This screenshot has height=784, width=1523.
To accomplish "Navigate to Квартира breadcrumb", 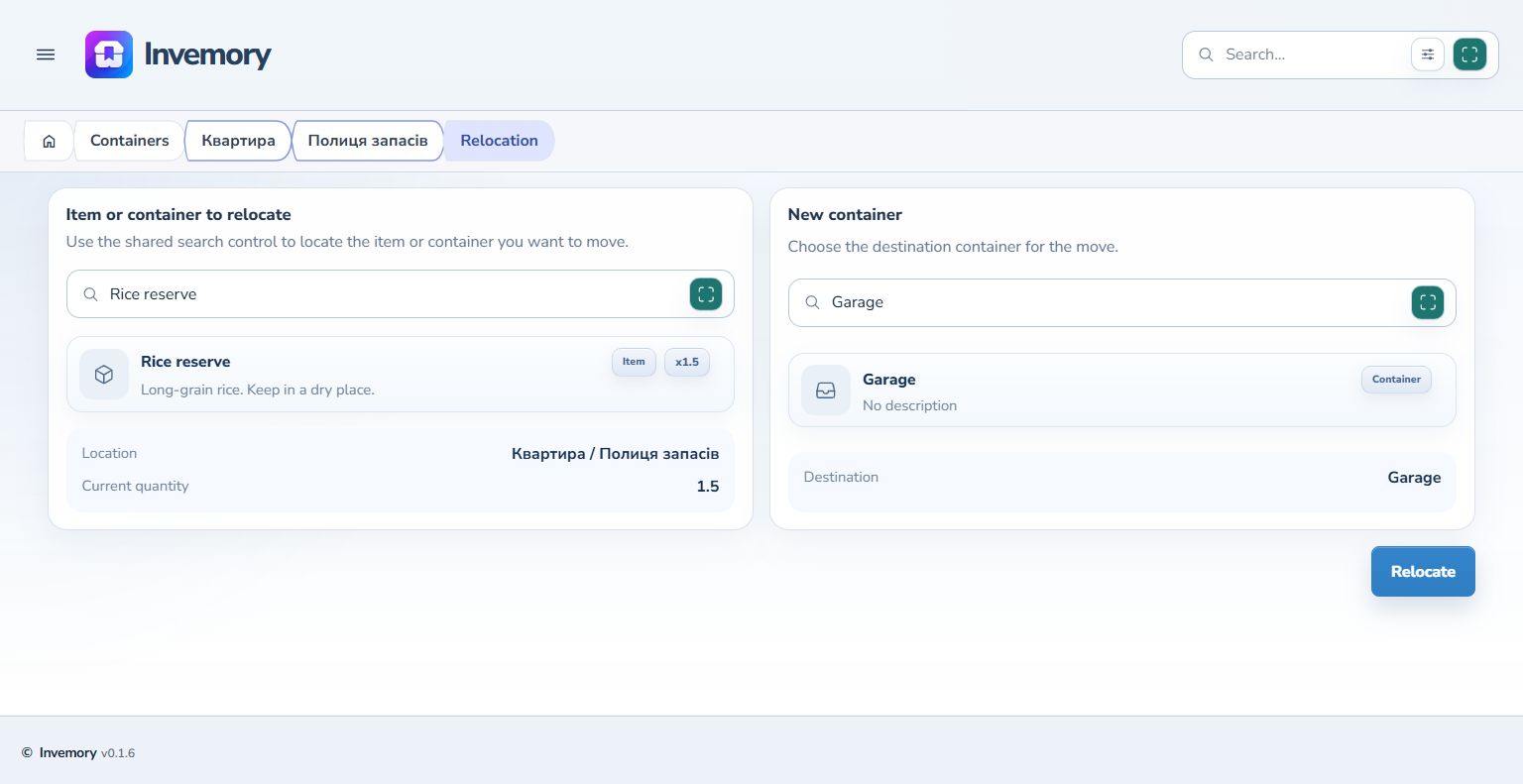I will pos(238,141).
